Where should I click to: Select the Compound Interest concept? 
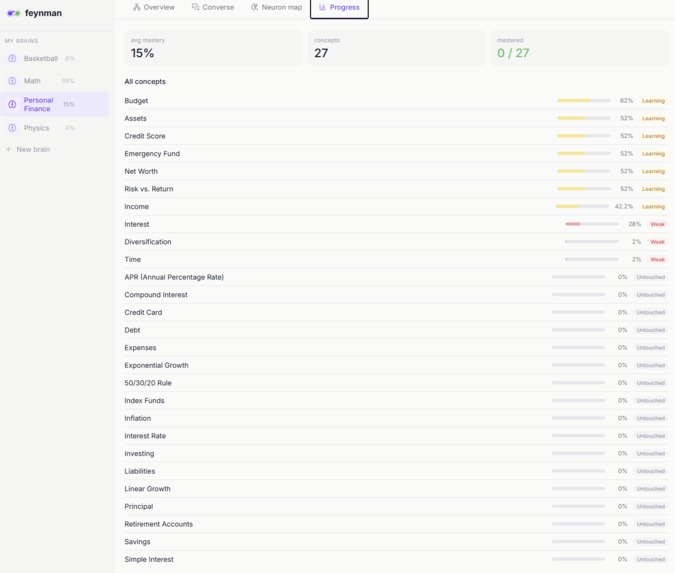[x=396, y=294]
